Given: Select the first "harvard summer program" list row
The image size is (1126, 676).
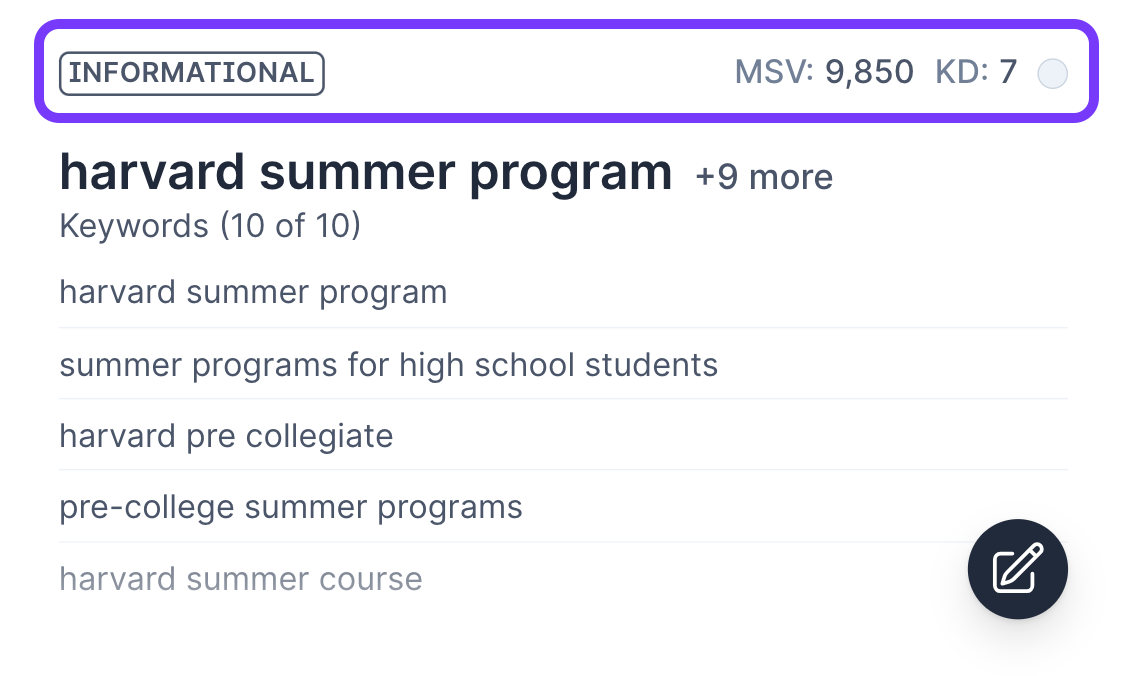Looking at the screenshot, I should pyautogui.click(x=253, y=293).
